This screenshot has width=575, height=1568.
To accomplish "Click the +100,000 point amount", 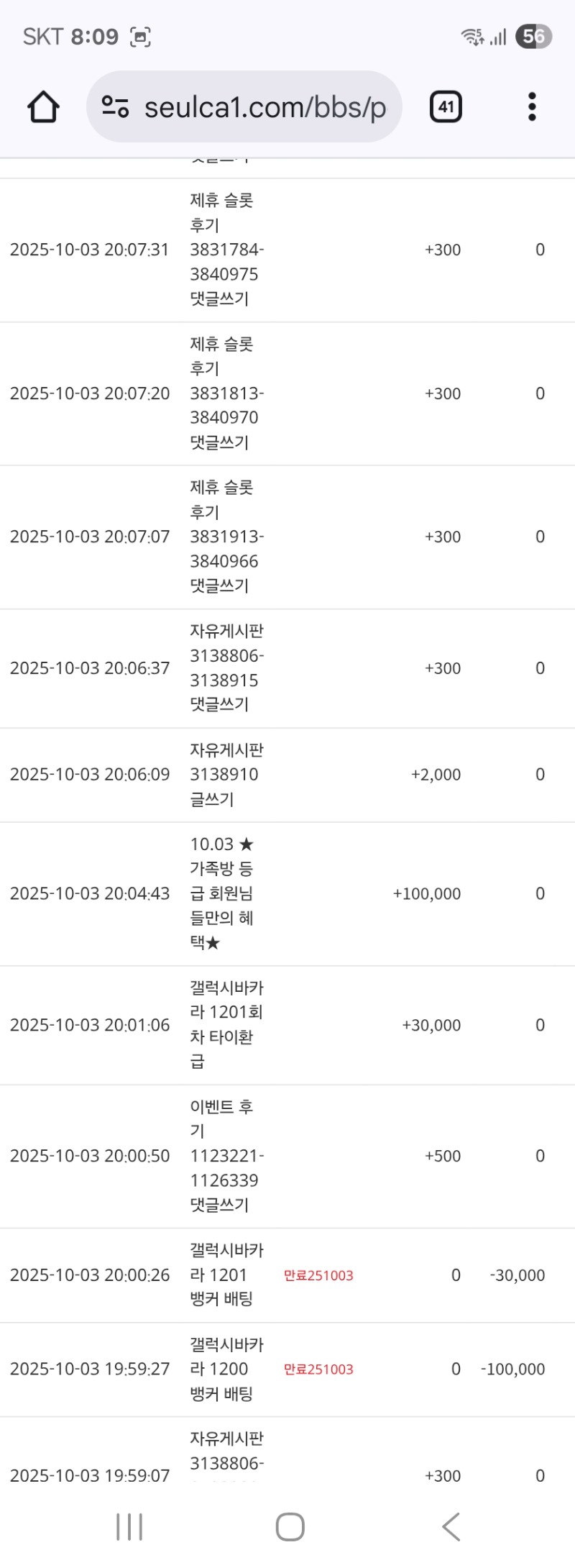I will pos(427,894).
